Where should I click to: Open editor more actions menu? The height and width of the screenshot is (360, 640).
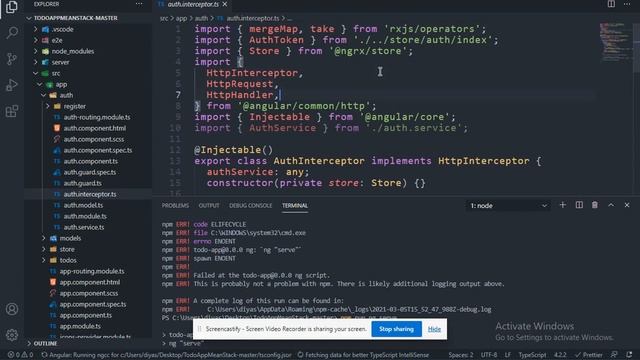627,4
